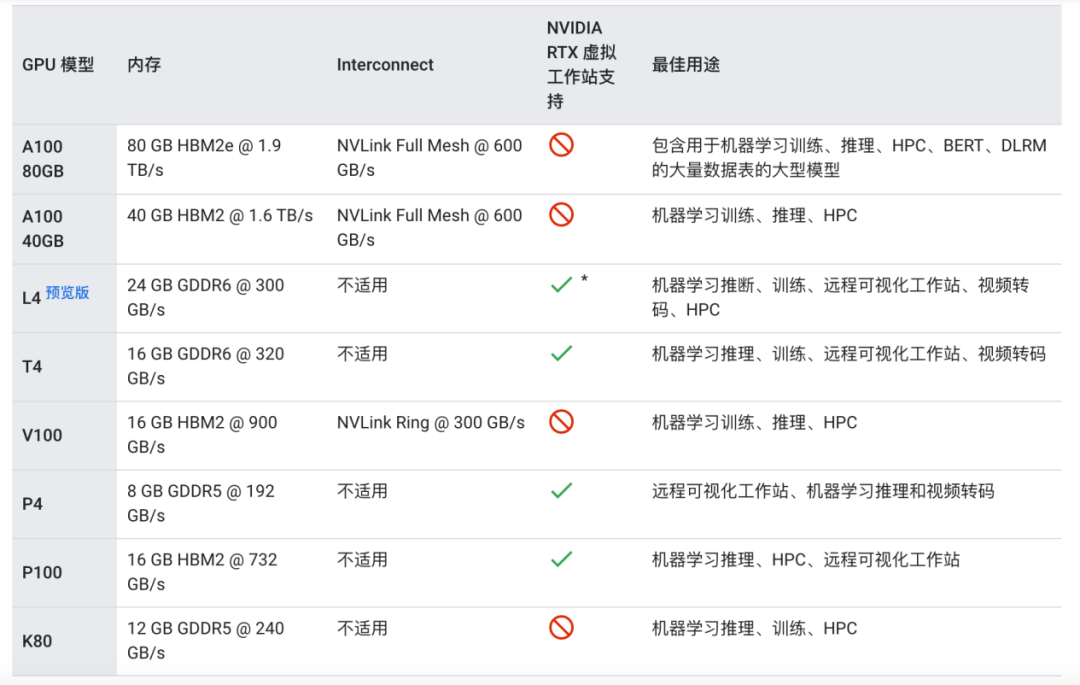Screen dimensions: 1080x685
Task: Click the not-supported icon in K80 row
Action: [561, 628]
